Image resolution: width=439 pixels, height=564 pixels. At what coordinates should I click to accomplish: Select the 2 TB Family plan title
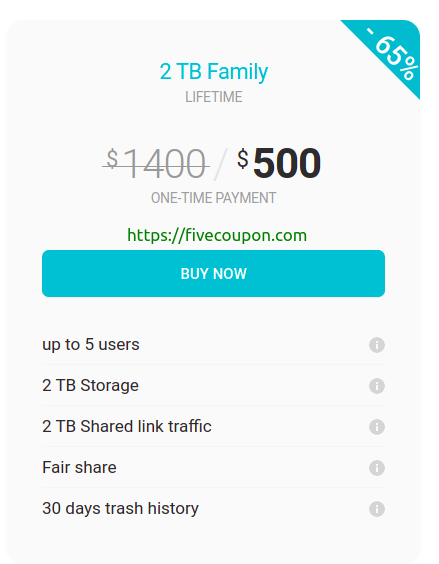tap(214, 72)
